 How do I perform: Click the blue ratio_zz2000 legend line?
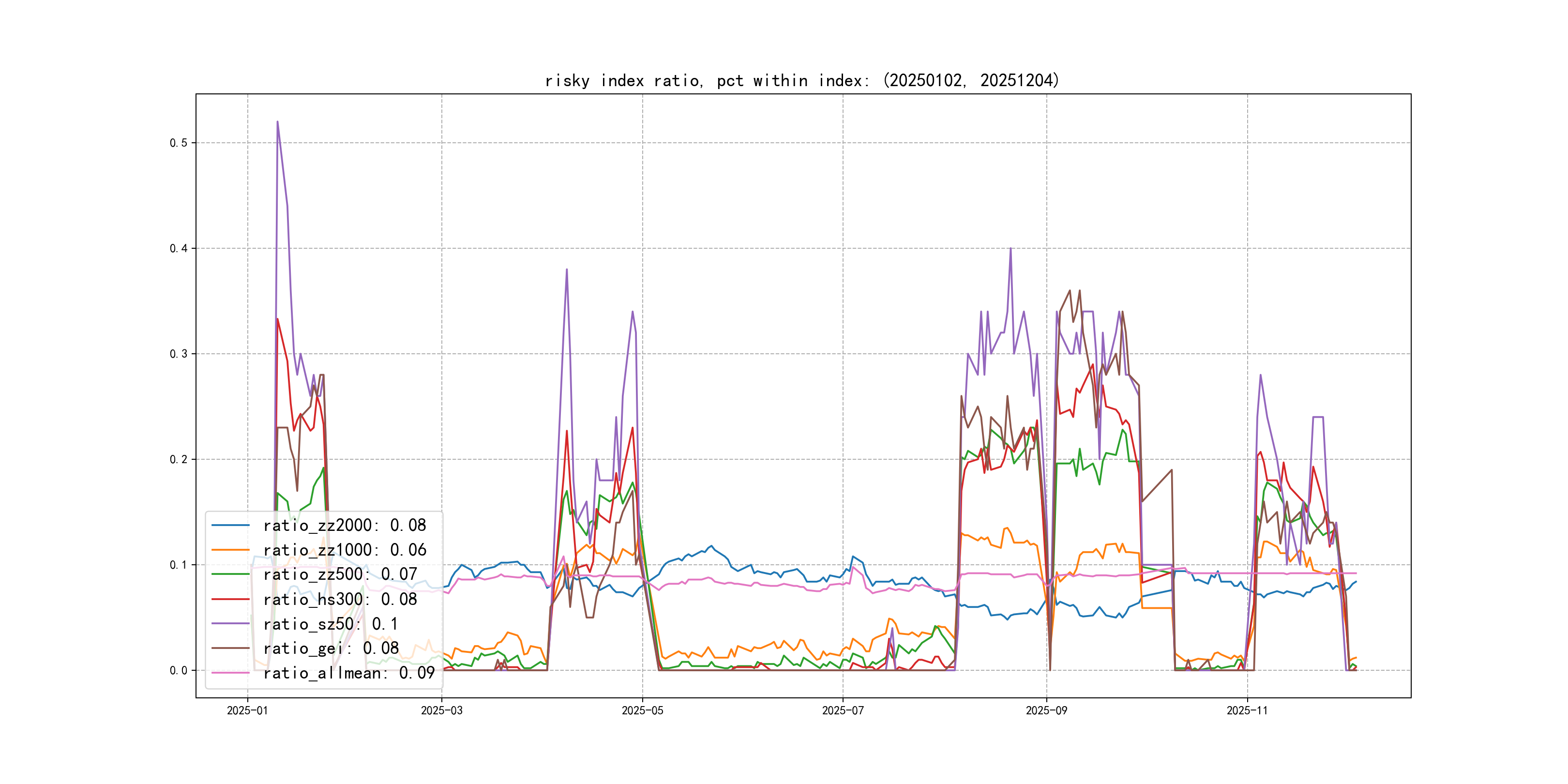point(230,525)
